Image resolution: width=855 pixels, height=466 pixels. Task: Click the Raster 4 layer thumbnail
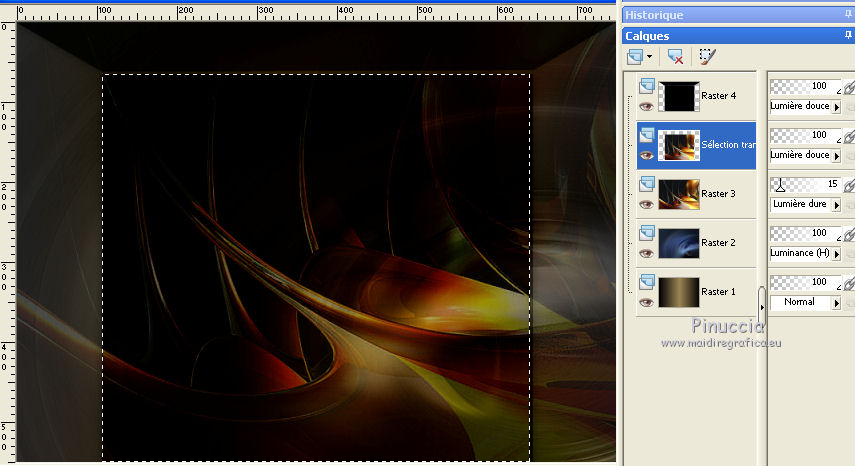pyautogui.click(x=679, y=96)
